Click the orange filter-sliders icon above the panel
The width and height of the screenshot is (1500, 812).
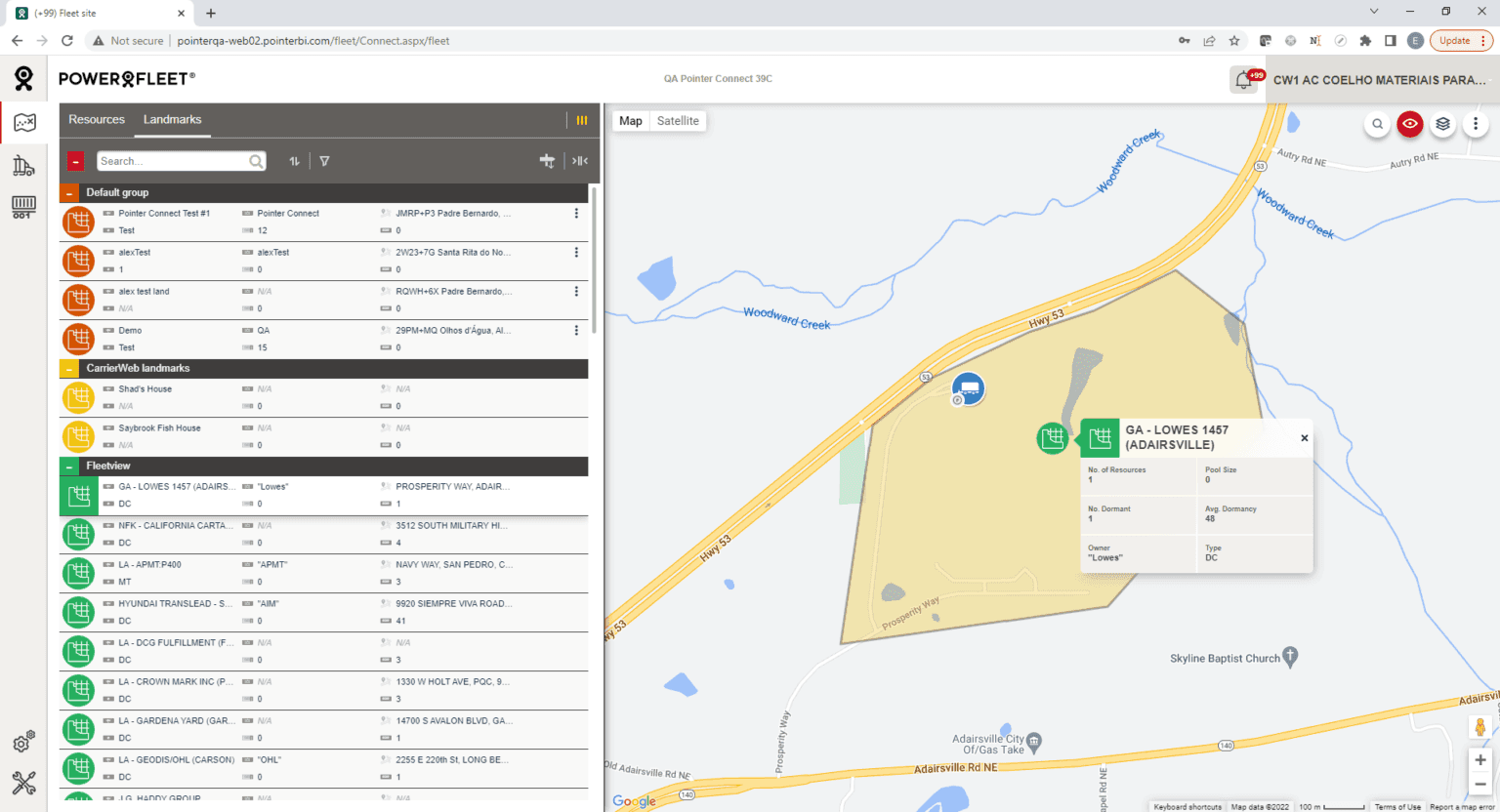pos(582,120)
